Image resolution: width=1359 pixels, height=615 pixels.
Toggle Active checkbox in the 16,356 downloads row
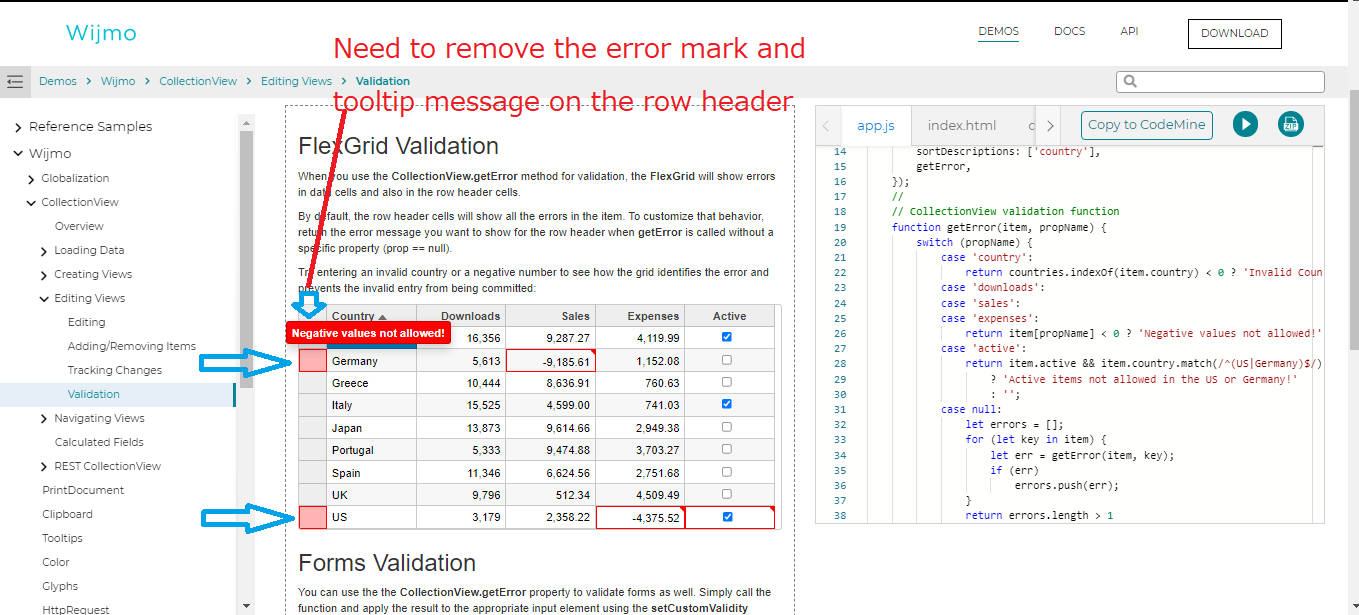[727, 338]
